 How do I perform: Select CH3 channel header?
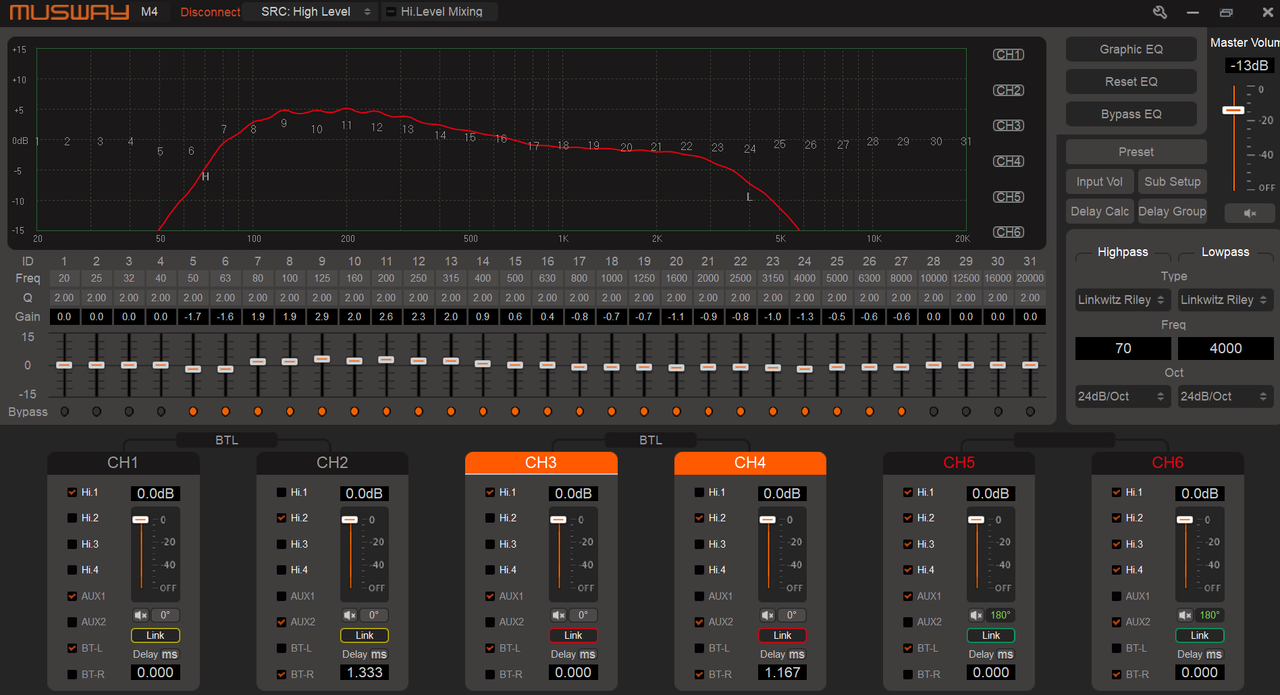click(x=541, y=463)
